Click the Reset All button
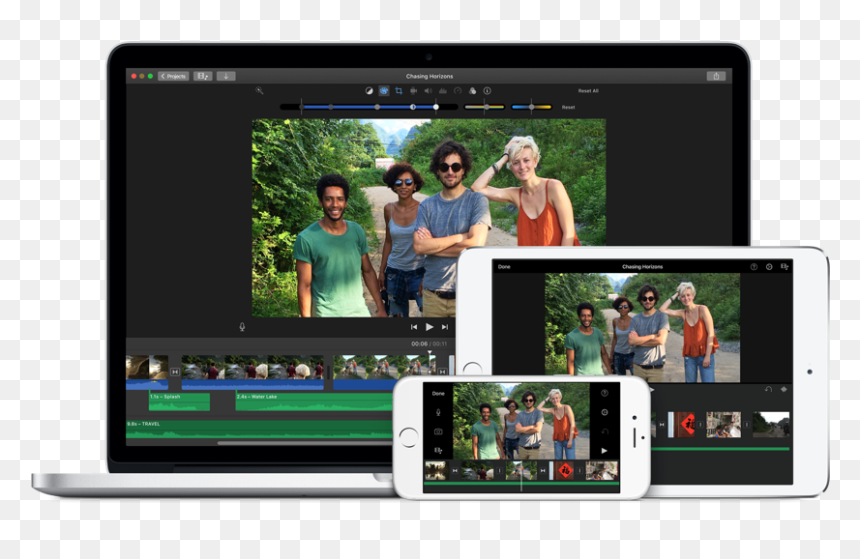 [588, 91]
